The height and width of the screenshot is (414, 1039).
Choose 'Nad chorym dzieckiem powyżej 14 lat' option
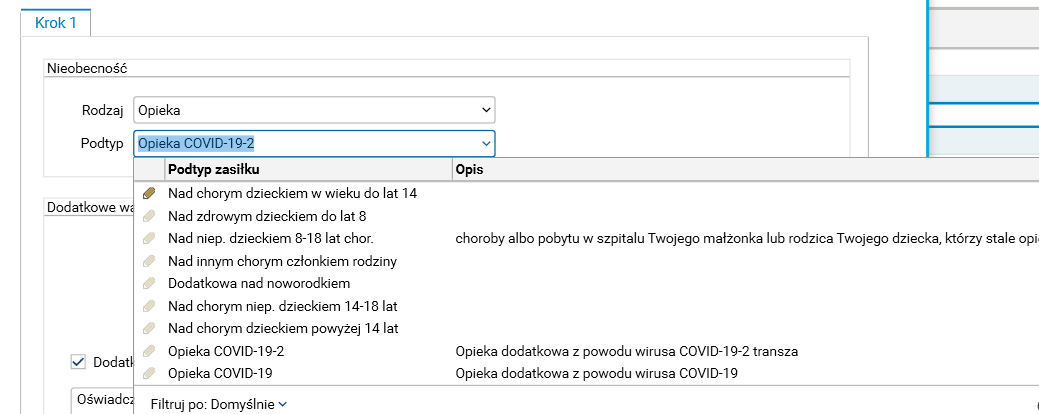284,328
